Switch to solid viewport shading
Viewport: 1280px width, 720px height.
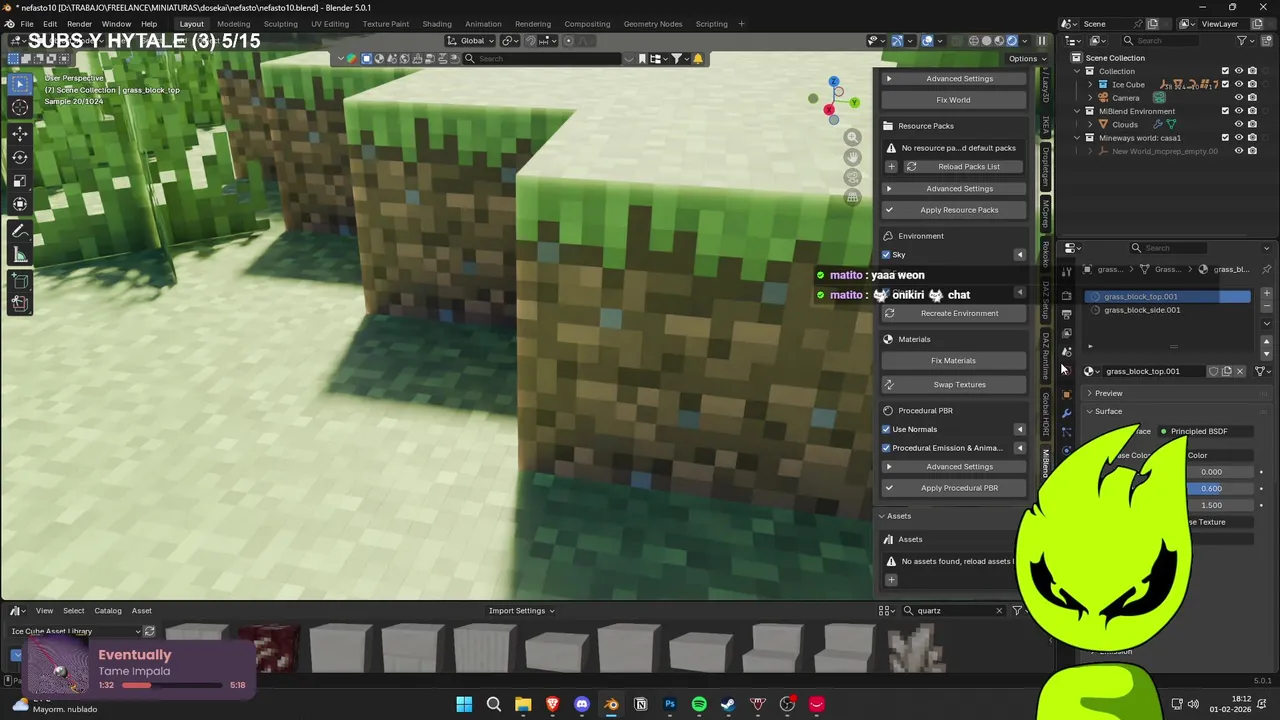click(x=986, y=41)
